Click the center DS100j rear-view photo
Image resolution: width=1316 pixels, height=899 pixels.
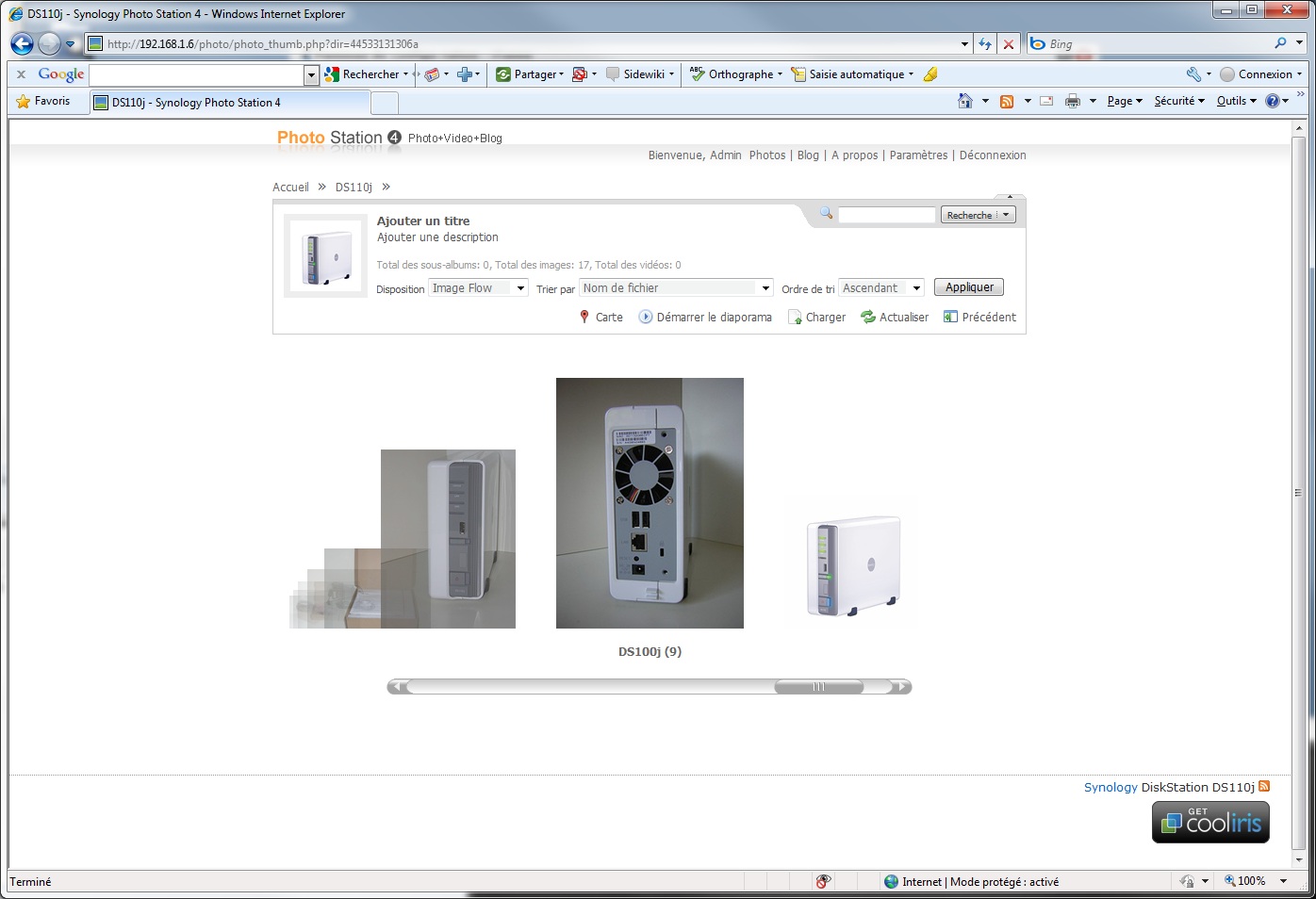(650, 503)
